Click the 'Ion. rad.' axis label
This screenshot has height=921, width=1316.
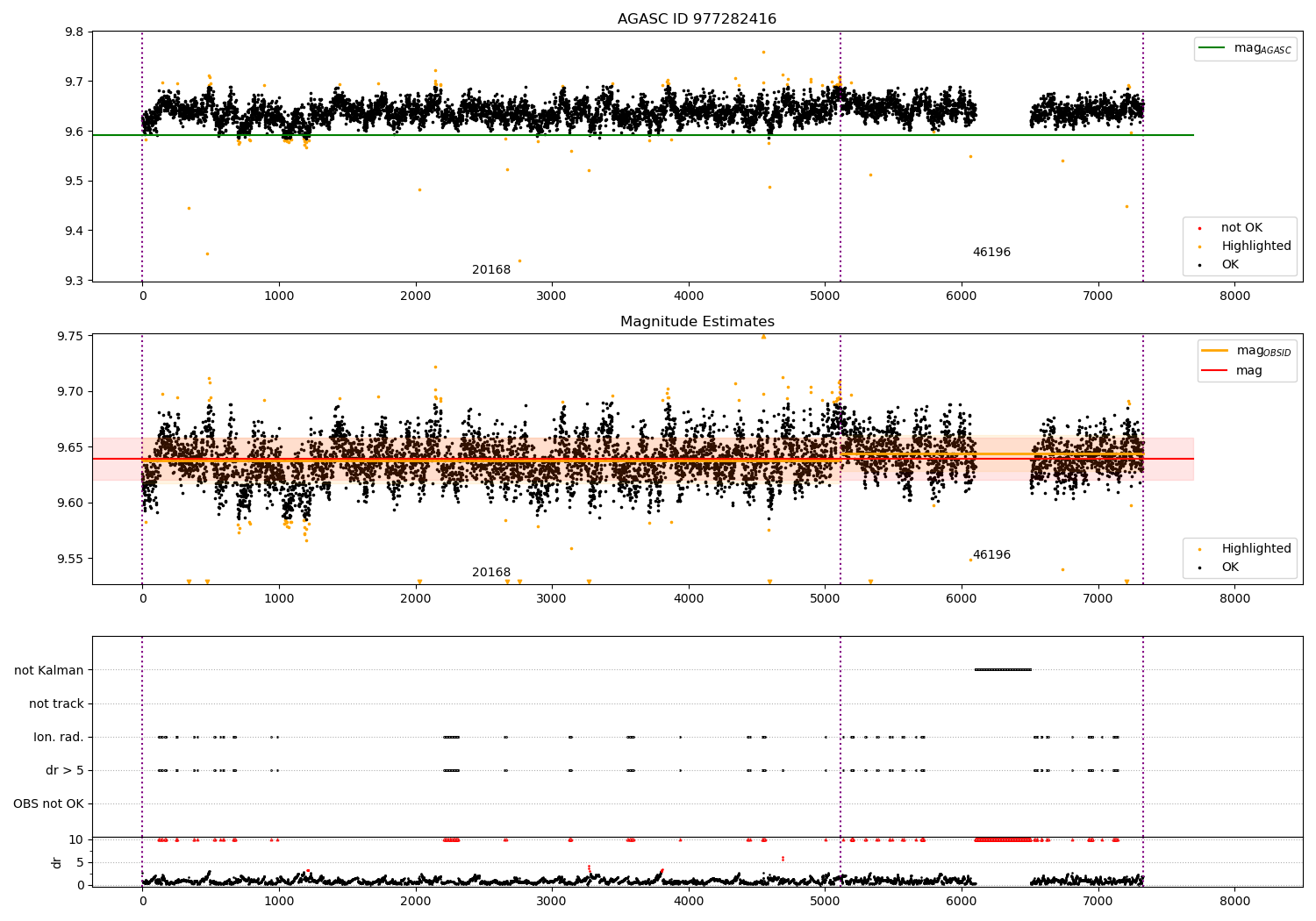59,737
